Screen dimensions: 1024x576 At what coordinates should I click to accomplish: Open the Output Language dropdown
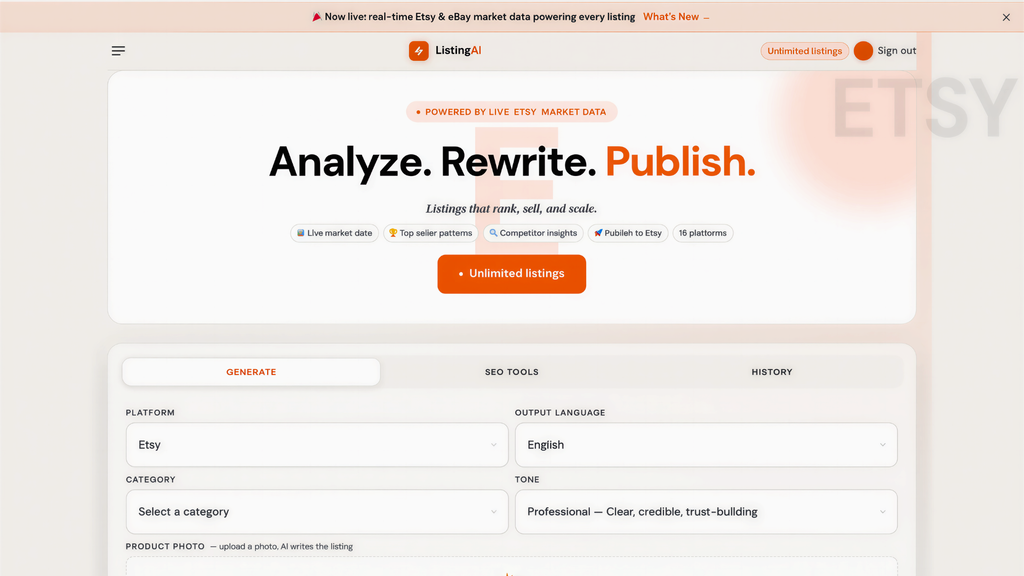tap(706, 445)
